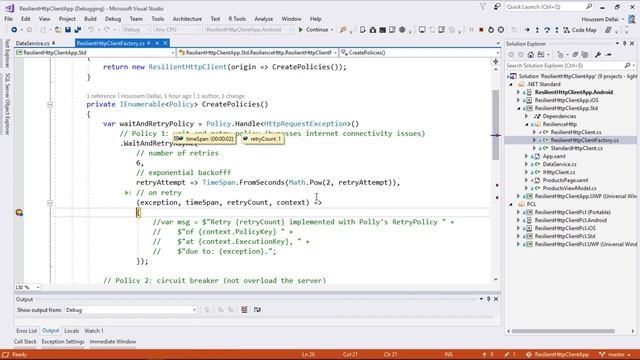Screen dimensions: 640x360
Task: Pin the ResilientHttpClientFactory.cs tab
Action: point(157,43)
